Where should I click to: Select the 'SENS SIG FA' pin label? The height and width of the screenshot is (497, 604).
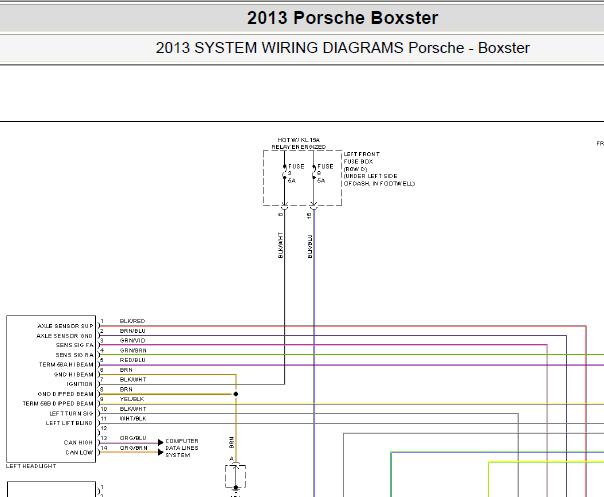pos(75,345)
